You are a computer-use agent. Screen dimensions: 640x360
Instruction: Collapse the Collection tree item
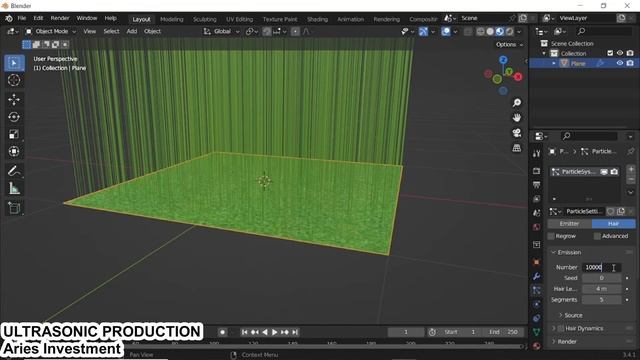(x=544, y=53)
